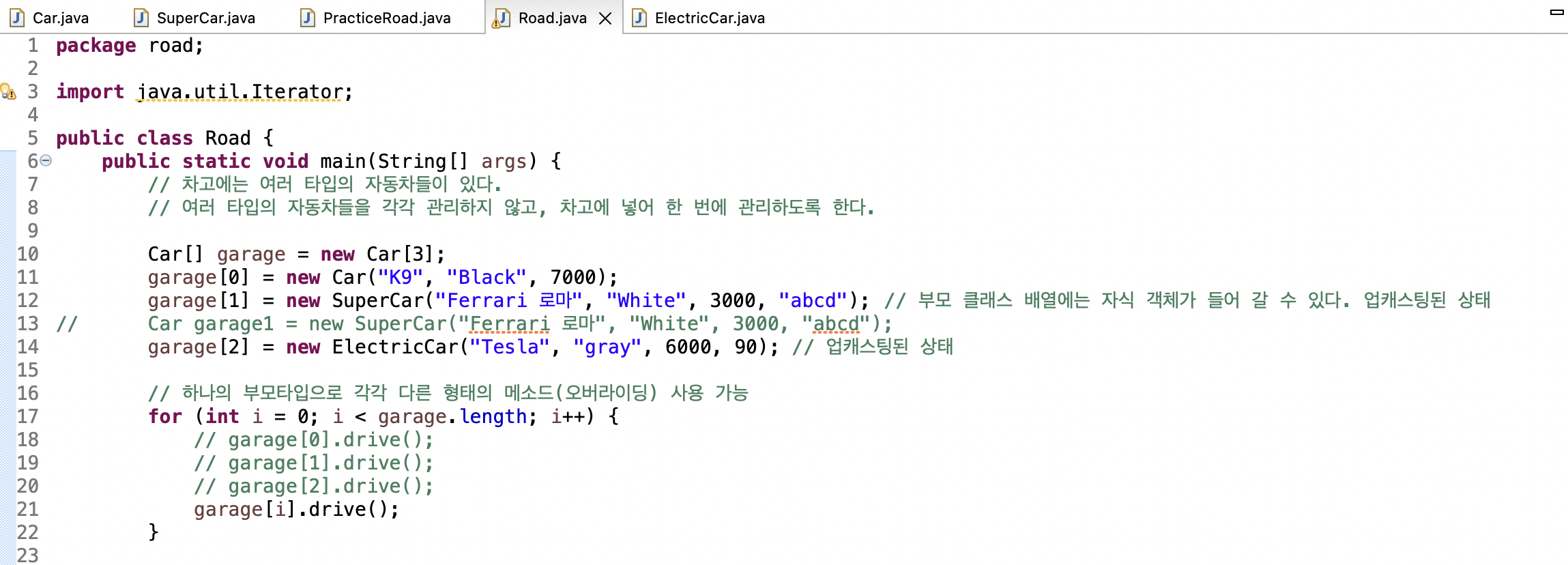Minimize the editor area
The height and width of the screenshot is (565, 1568).
tap(1557, 12)
